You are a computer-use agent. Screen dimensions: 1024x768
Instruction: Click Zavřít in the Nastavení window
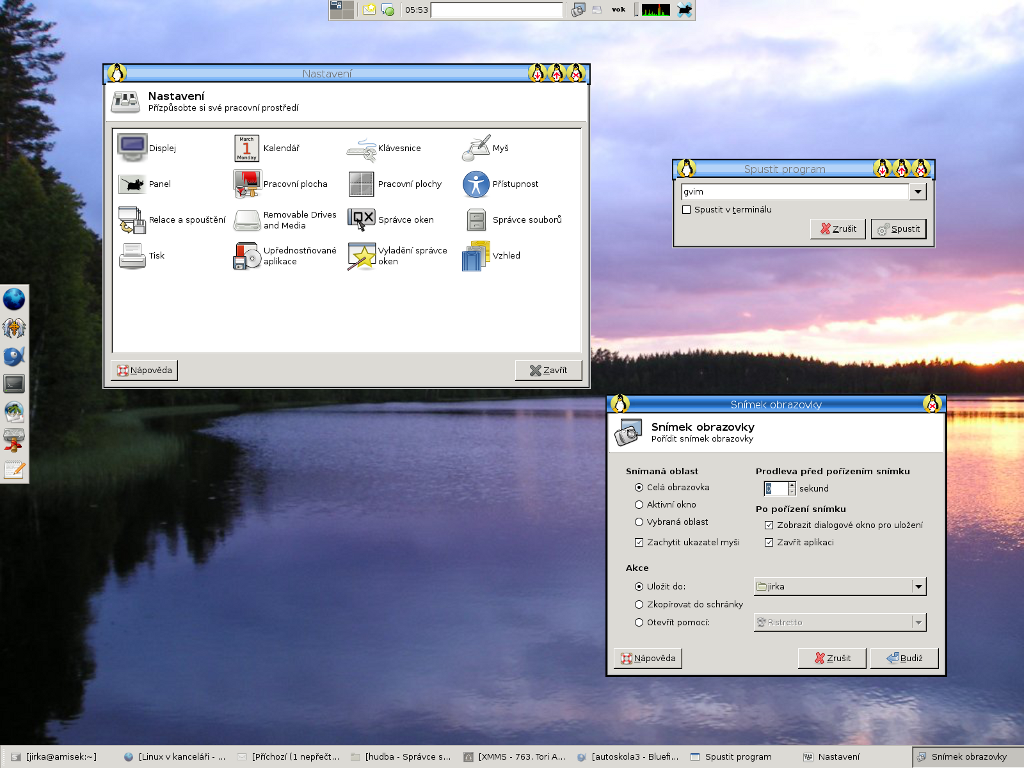coord(548,370)
